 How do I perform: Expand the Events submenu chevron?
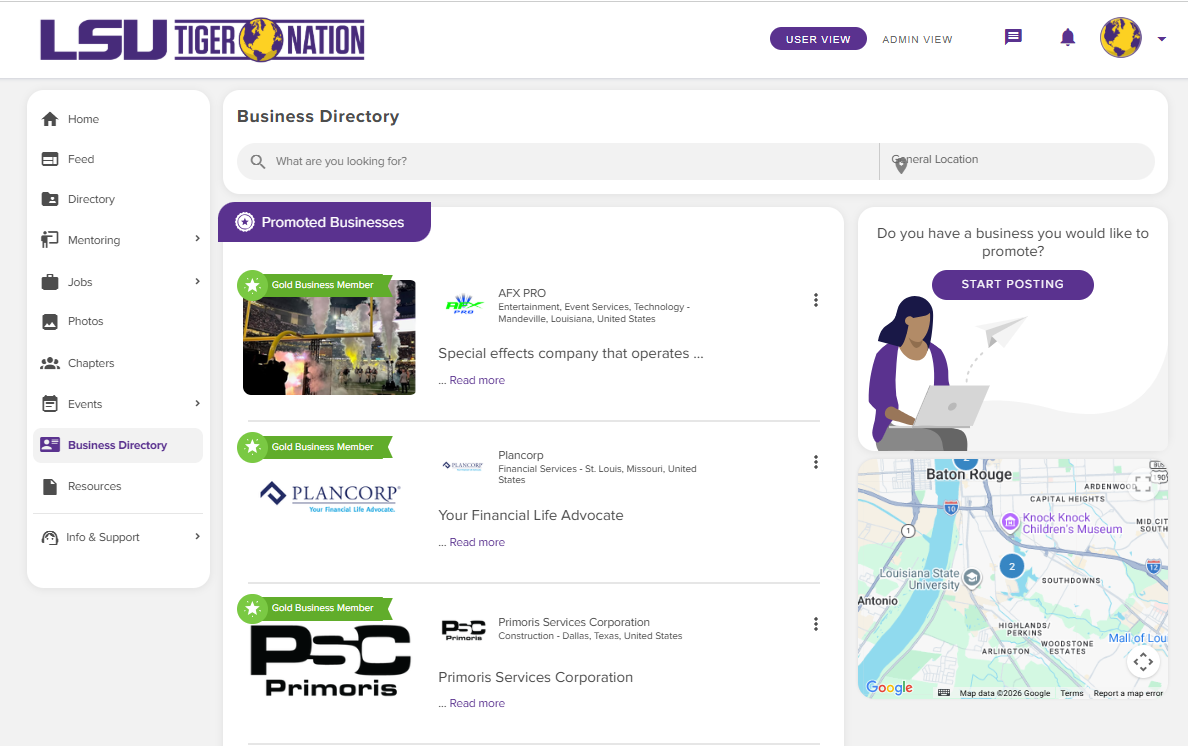pyautogui.click(x=197, y=403)
